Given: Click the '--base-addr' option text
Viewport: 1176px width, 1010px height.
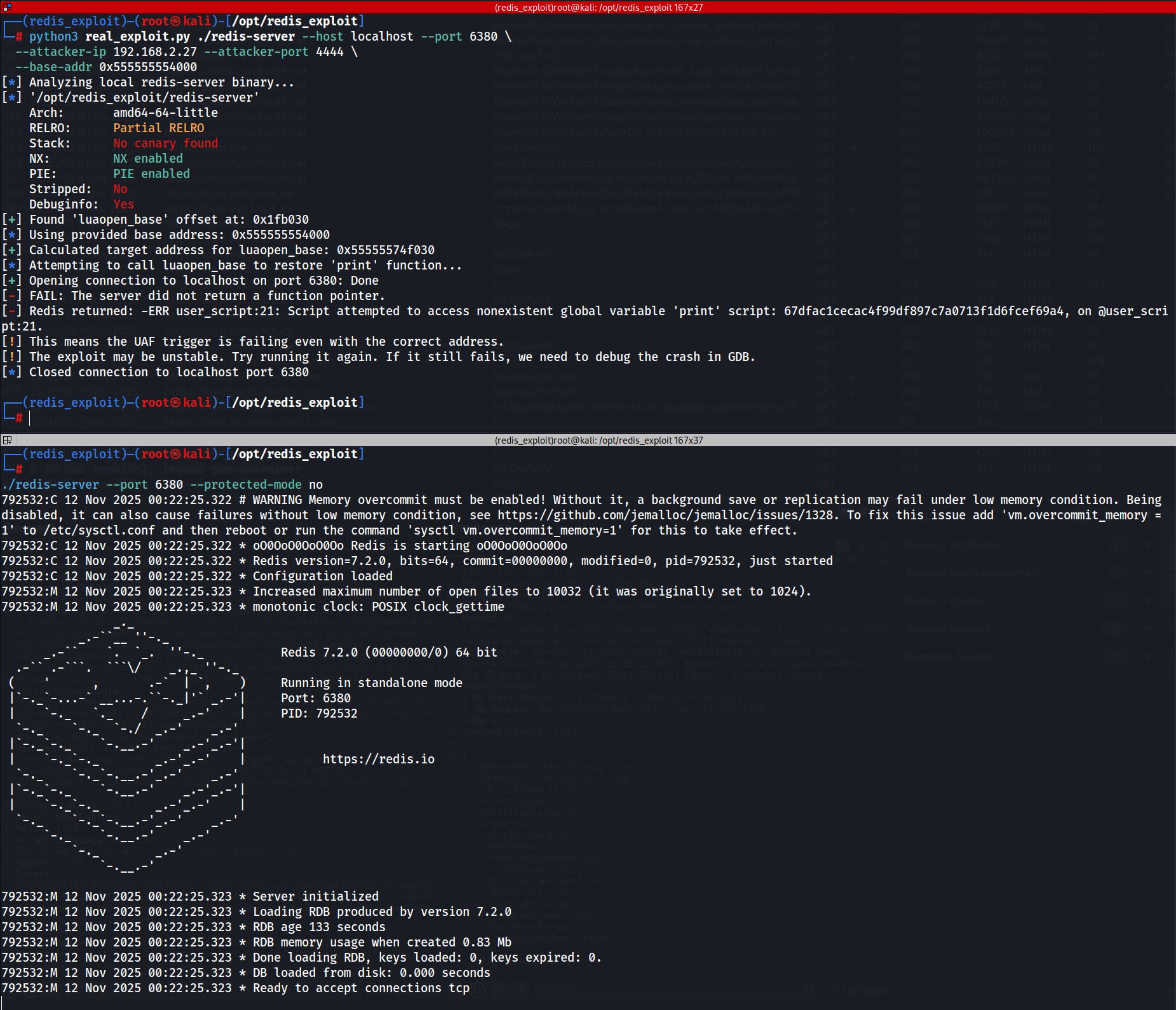Looking at the screenshot, I should click(x=54, y=67).
